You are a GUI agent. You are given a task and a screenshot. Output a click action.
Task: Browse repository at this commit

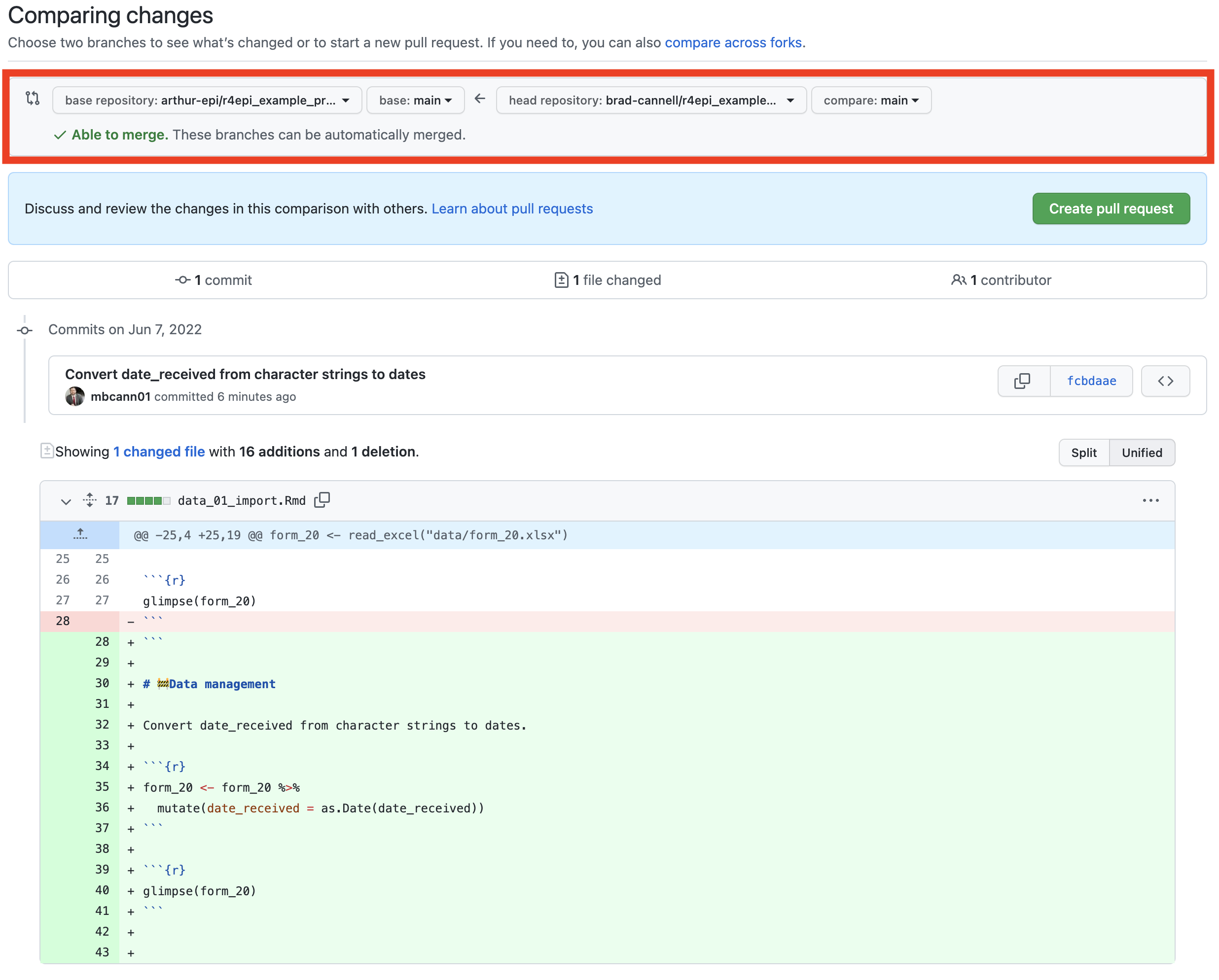pyautogui.click(x=1165, y=381)
